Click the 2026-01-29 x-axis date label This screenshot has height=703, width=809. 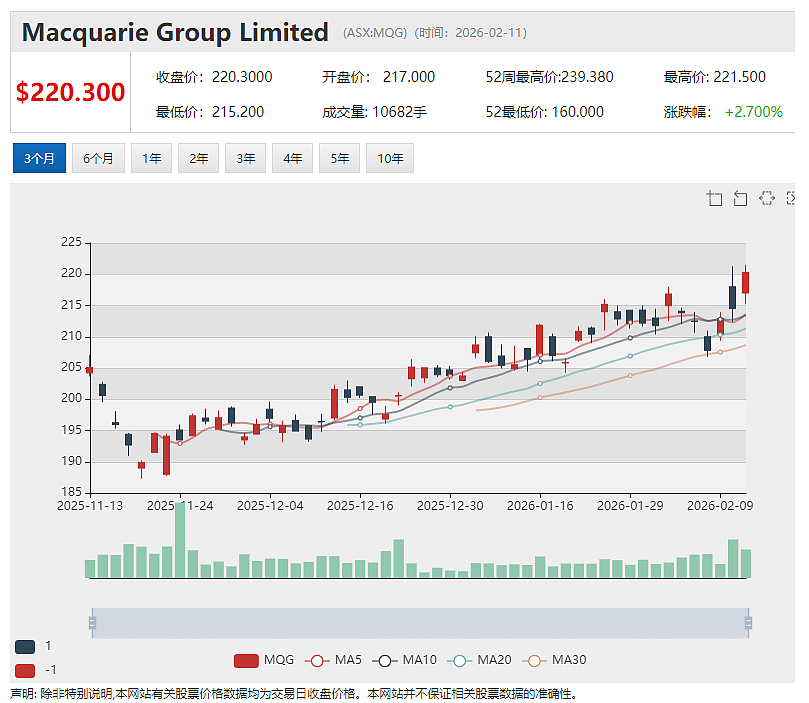[630, 506]
